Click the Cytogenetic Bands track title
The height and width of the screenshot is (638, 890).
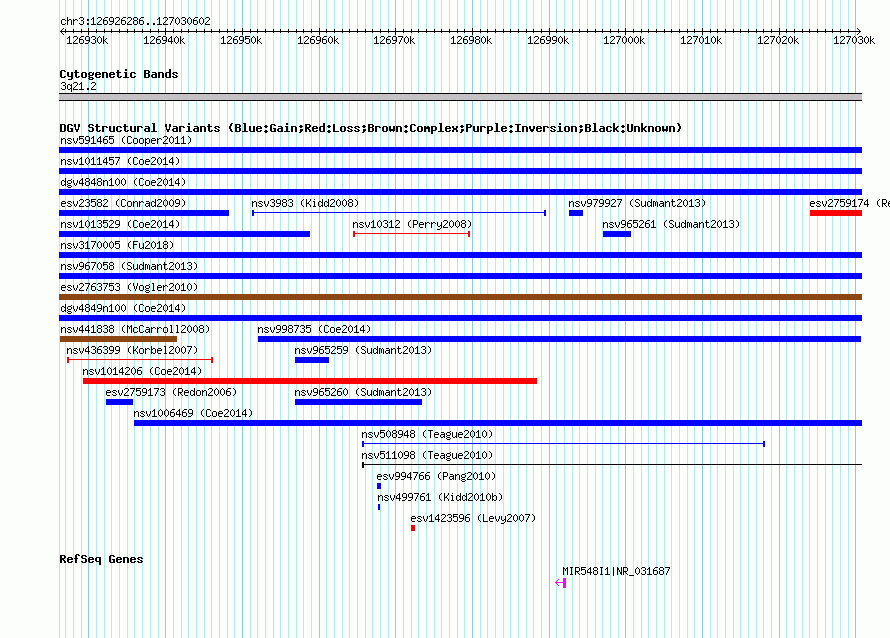click(119, 74)
